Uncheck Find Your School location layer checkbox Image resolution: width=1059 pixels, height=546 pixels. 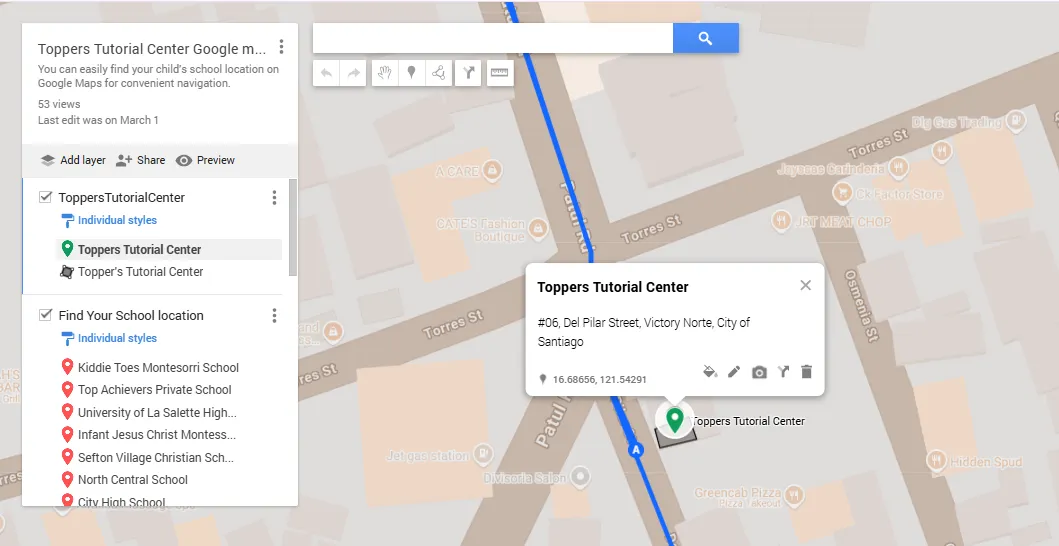45,315
